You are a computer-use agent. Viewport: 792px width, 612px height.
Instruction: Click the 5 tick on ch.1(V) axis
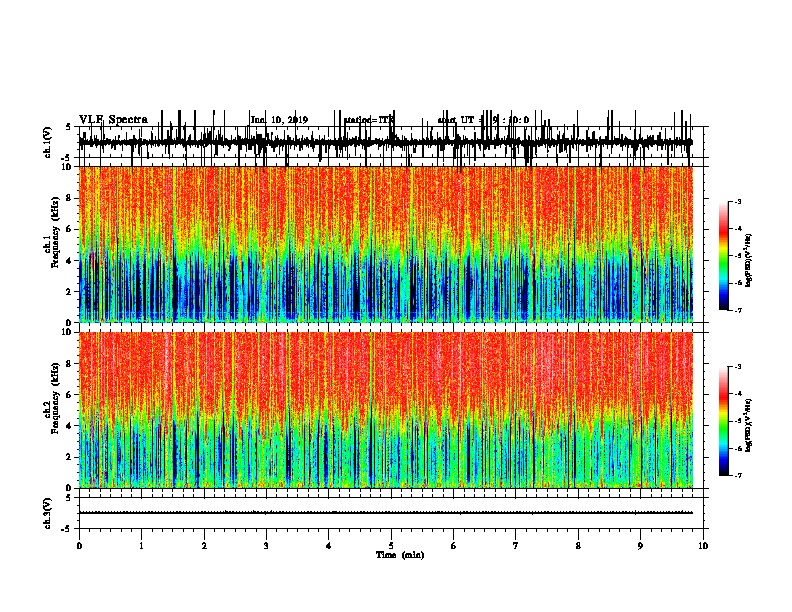pyautogui.click(x=68, y=127)
